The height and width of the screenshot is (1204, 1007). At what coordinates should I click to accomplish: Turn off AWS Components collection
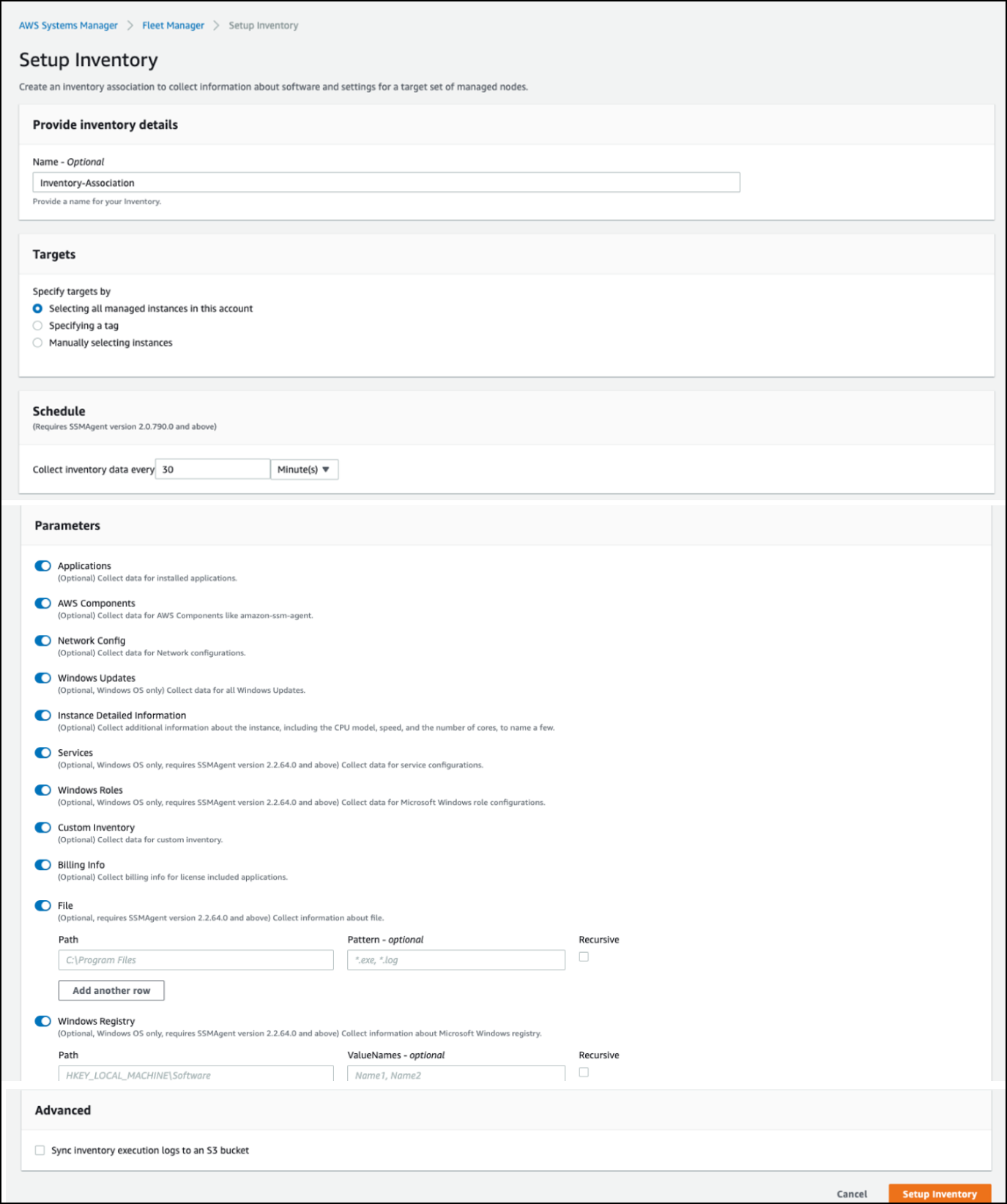(43, 603)
